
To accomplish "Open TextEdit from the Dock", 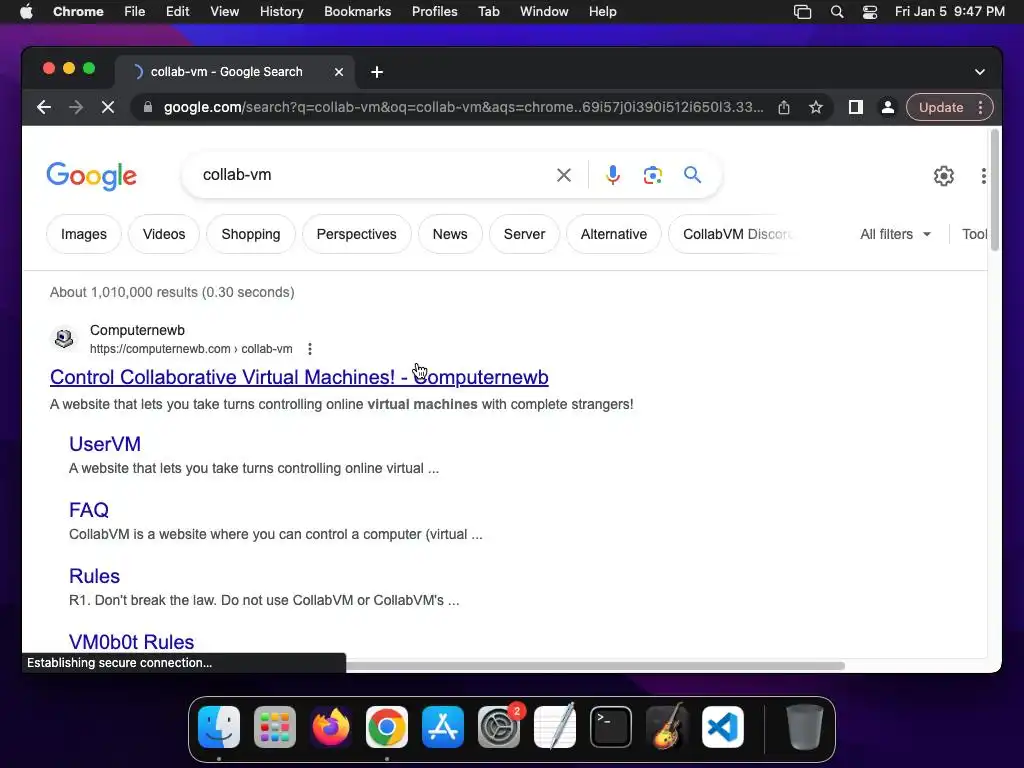I will point(555,726).
